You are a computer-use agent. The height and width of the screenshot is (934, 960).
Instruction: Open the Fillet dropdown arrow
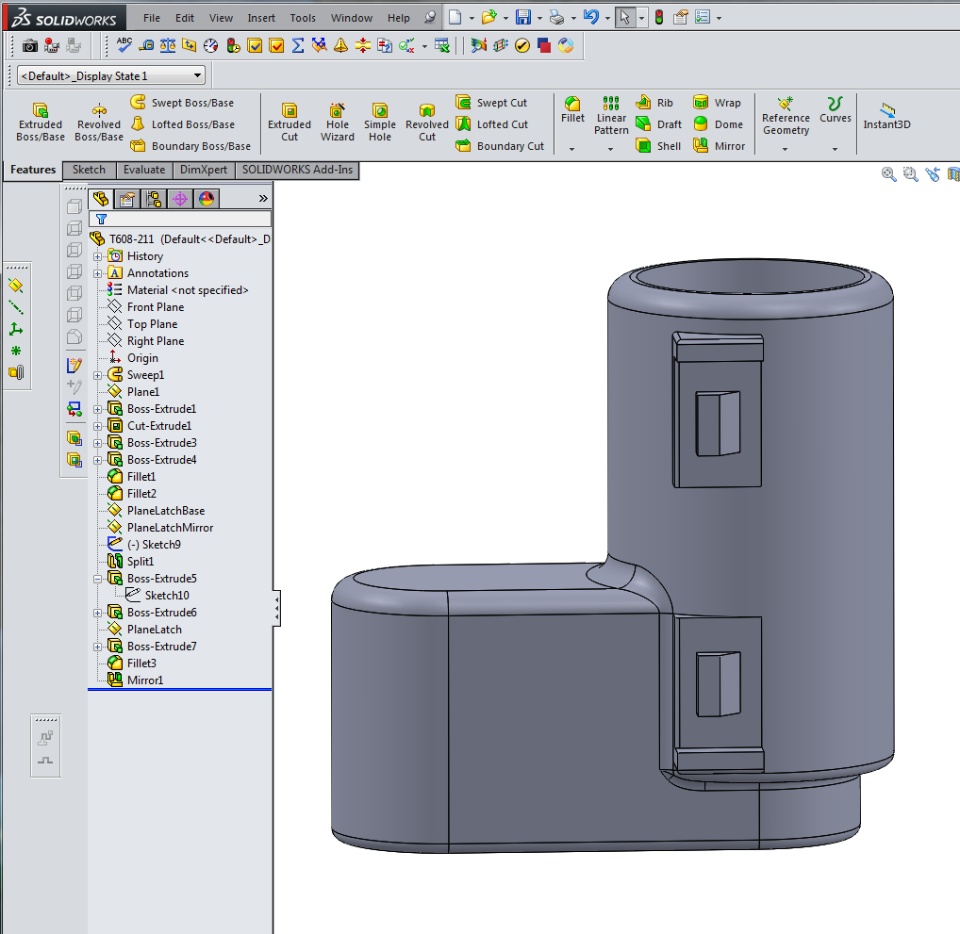click(x=572, y=149)
